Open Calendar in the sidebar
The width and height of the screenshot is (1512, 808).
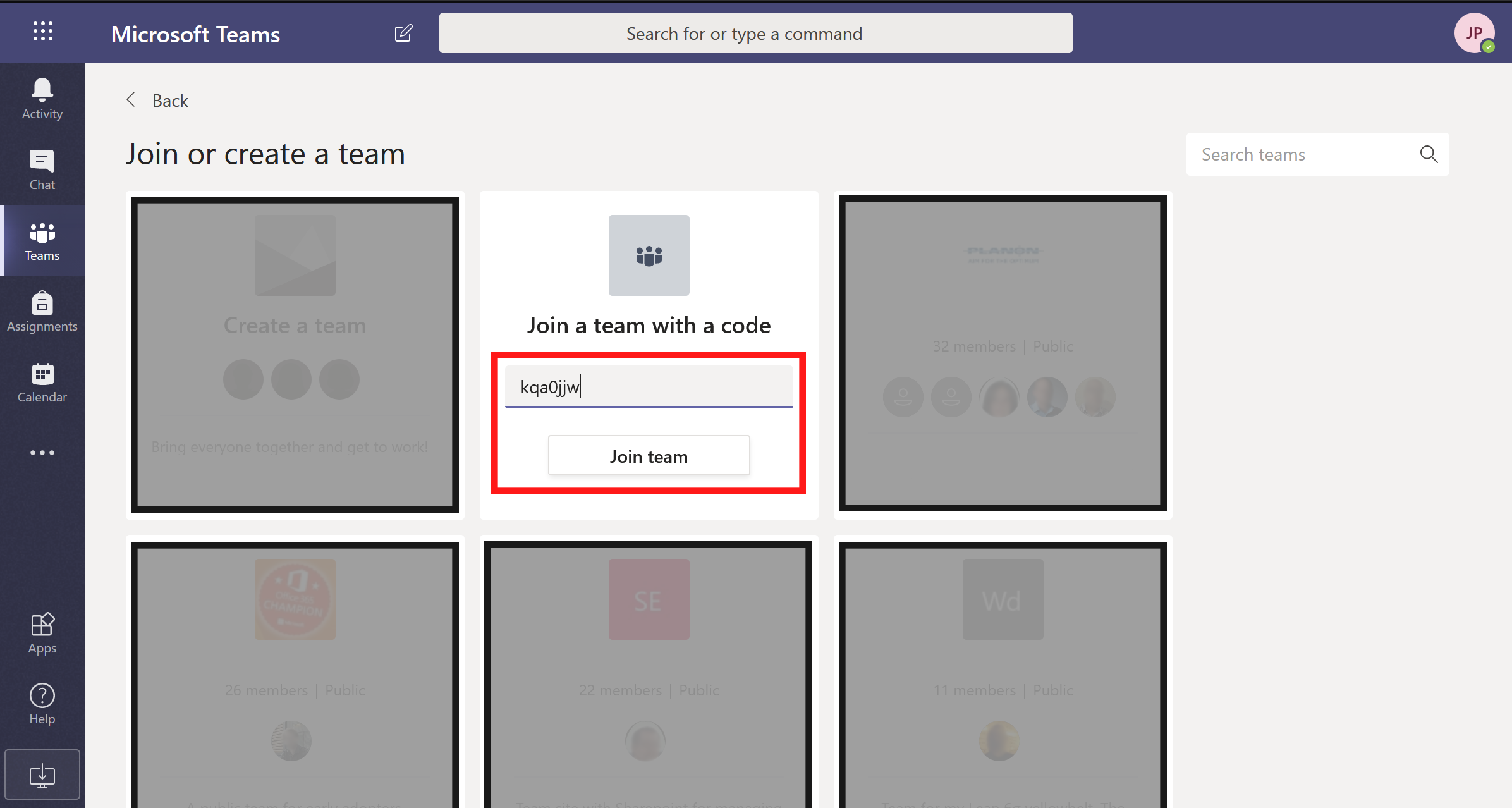(x=42, y=382)
